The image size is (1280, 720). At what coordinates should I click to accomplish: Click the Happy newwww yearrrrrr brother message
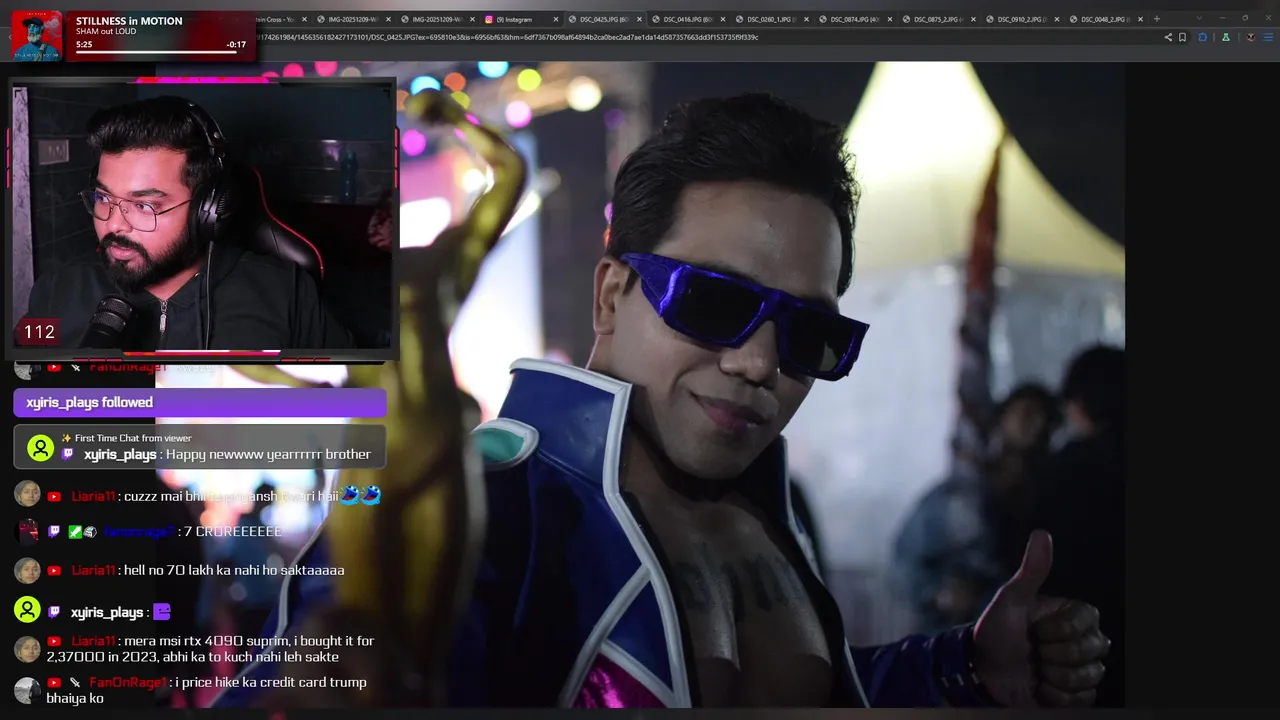click(268, 454)
